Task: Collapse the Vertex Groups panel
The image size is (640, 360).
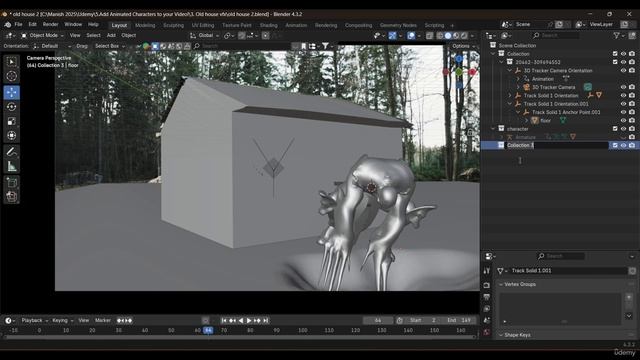Action: tap(501, 284)
